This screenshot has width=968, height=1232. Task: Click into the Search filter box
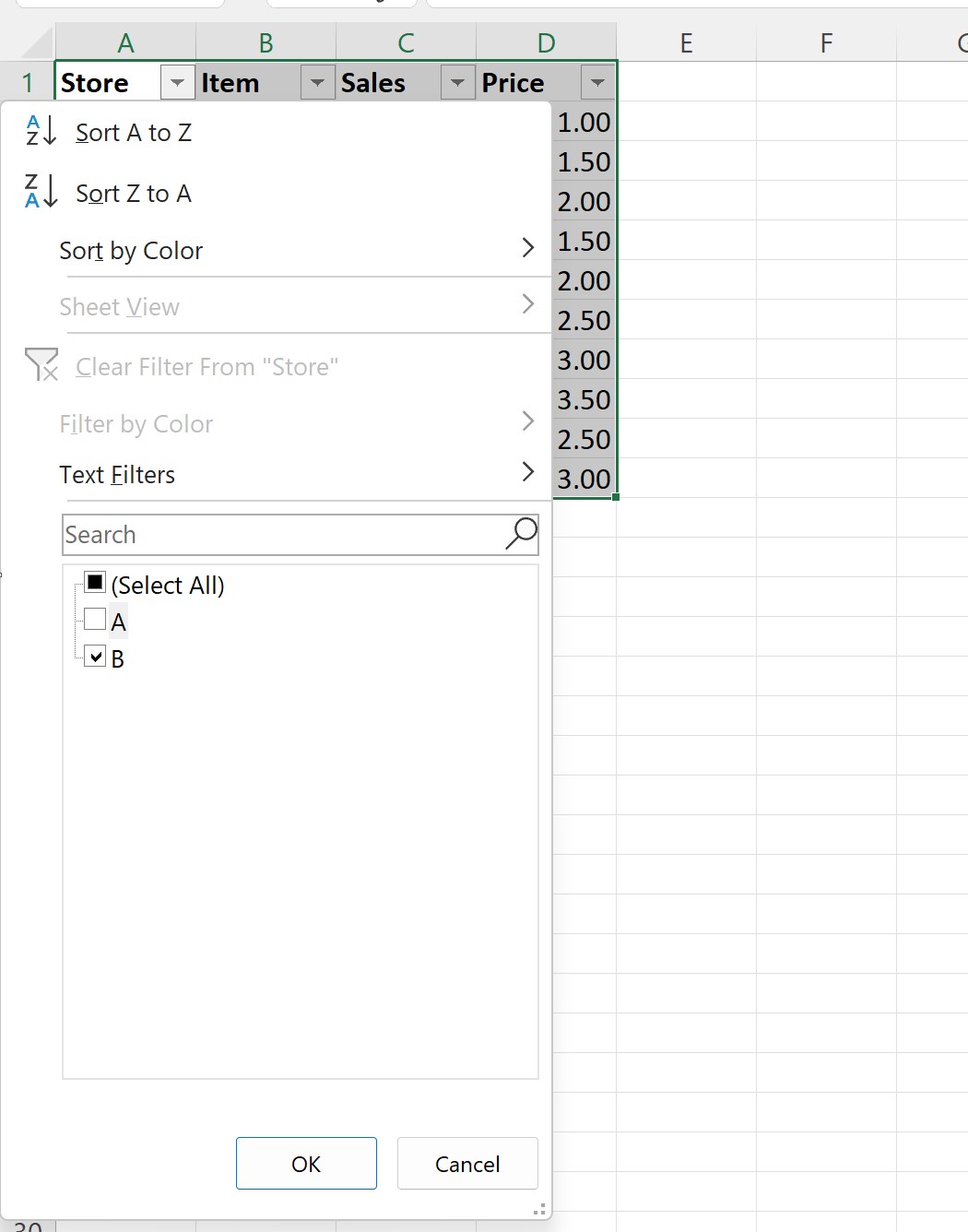point(283,535)
